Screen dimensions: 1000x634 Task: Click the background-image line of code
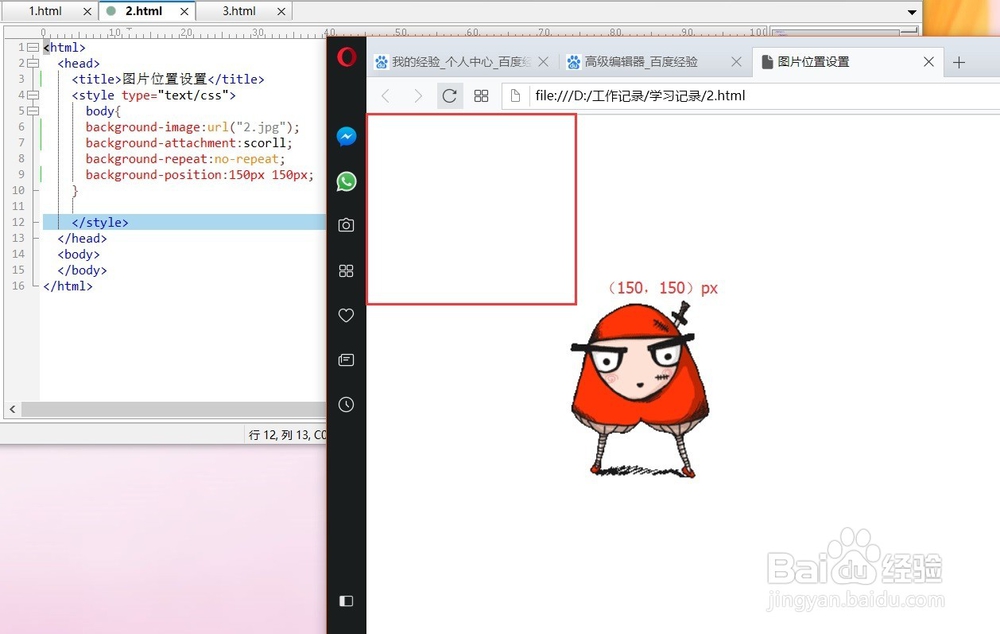[192, 127]
